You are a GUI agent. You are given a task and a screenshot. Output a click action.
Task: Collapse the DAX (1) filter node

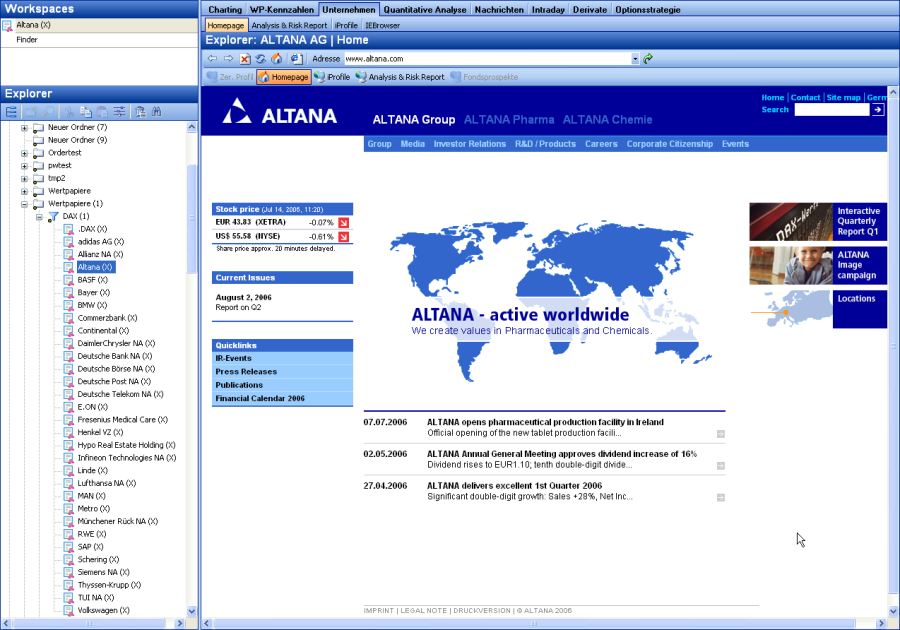pyautogui.click(x=39, y=216)
